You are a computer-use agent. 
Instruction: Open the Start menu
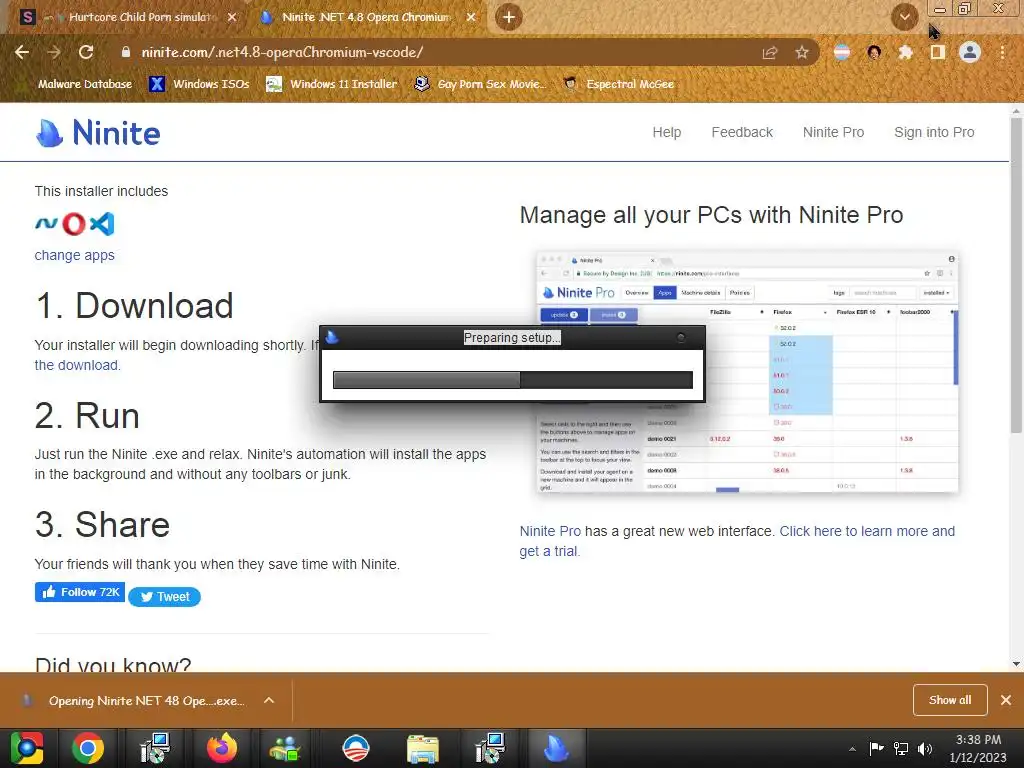click(x=26, y=748)
